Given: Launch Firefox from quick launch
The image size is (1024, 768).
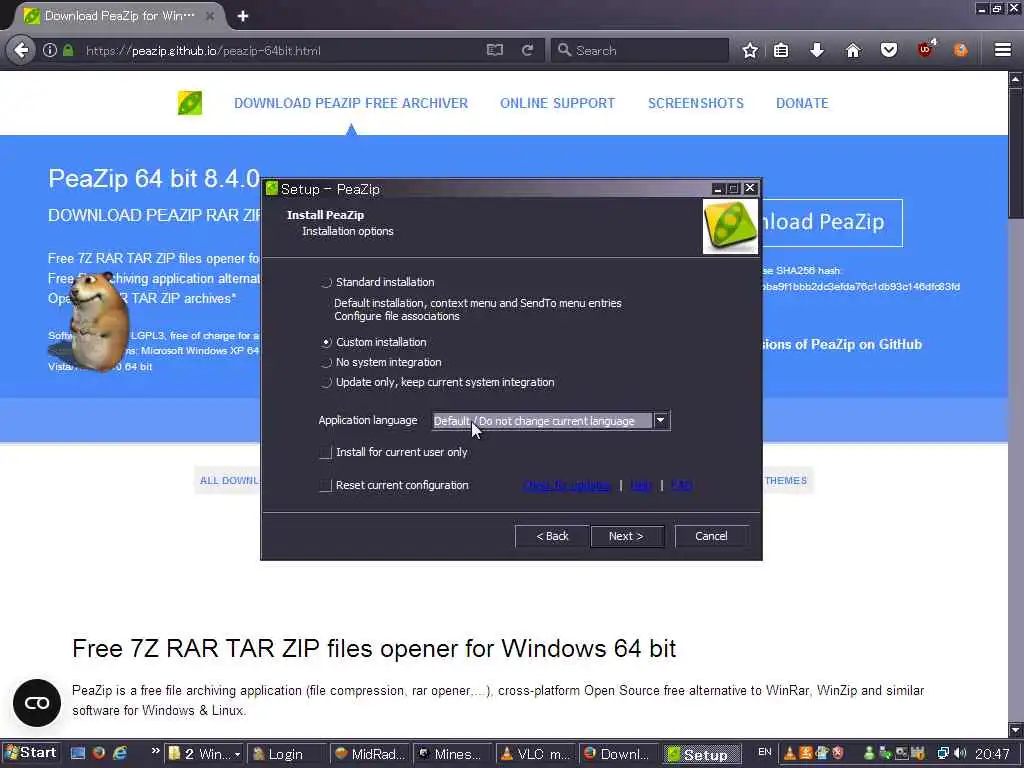Looking at the screenshot, I should pos(99,753).
